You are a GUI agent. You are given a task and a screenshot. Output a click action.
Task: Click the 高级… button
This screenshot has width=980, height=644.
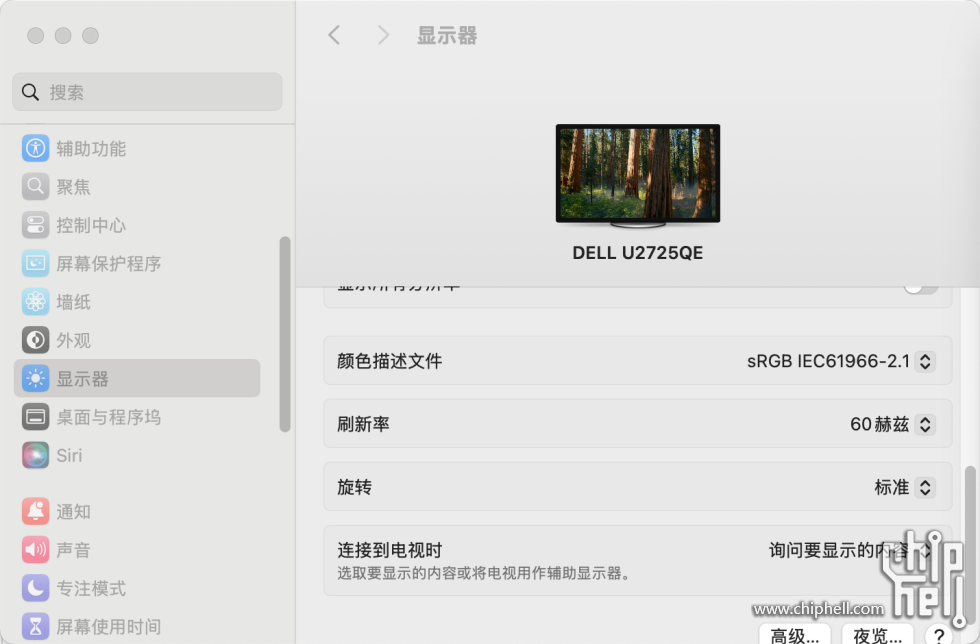[x=795, y=634]
